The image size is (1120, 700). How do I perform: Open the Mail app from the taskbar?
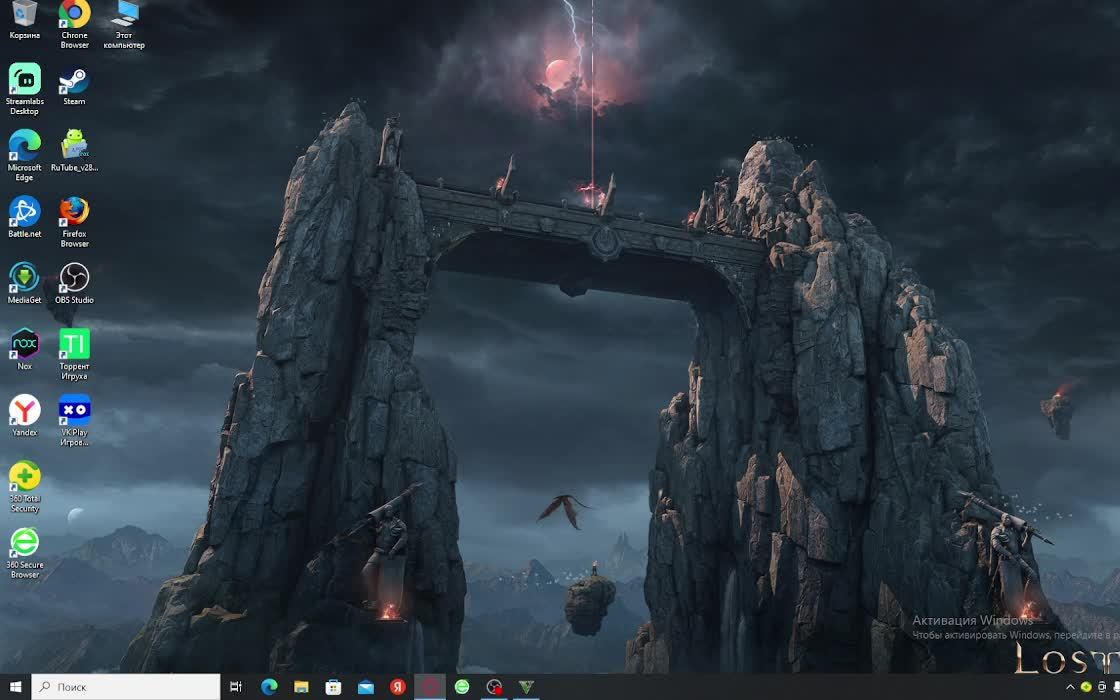[x=365, y=687]
